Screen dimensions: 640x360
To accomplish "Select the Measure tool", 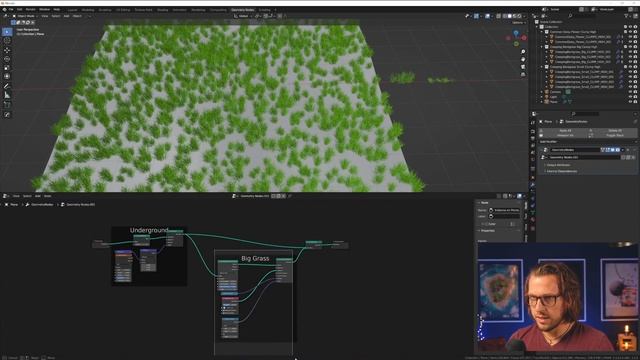I will click(7, 95).
